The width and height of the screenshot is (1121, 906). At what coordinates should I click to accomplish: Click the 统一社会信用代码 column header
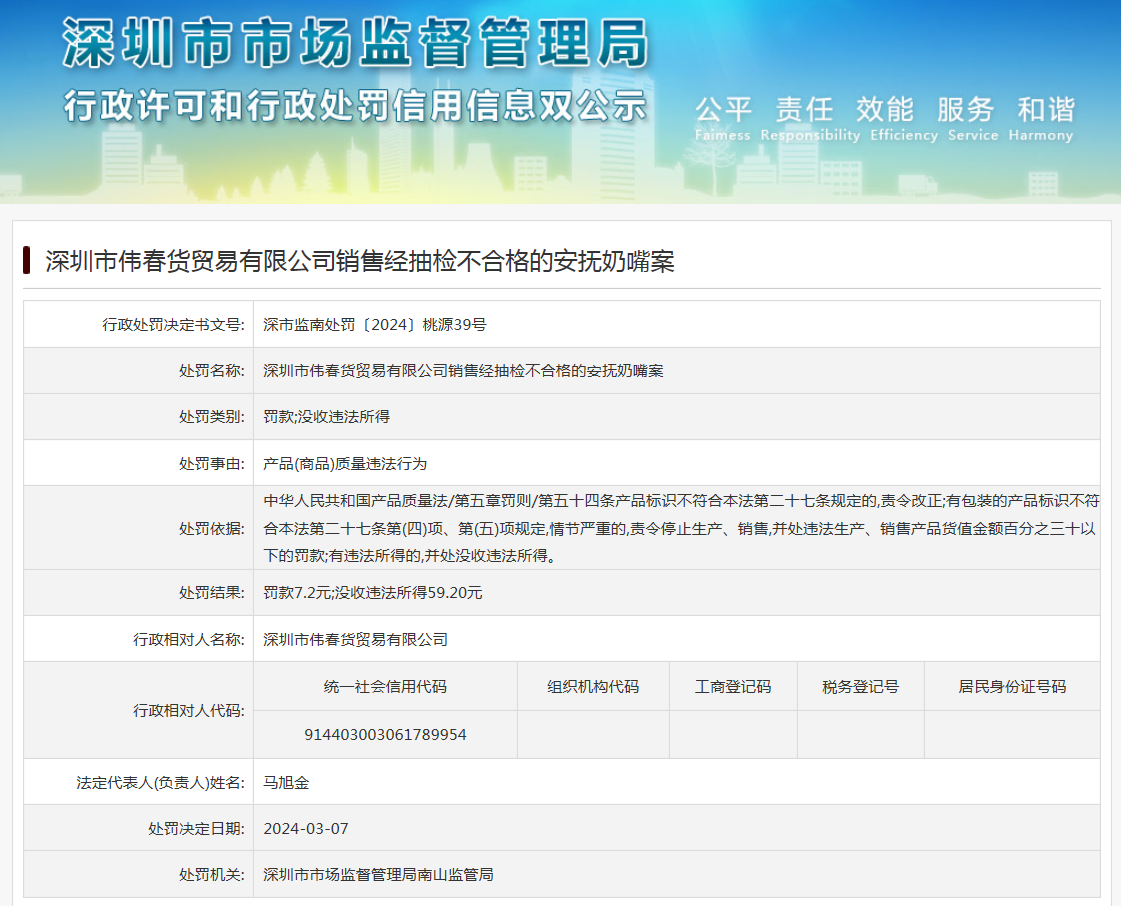click(x=385, y=686)
